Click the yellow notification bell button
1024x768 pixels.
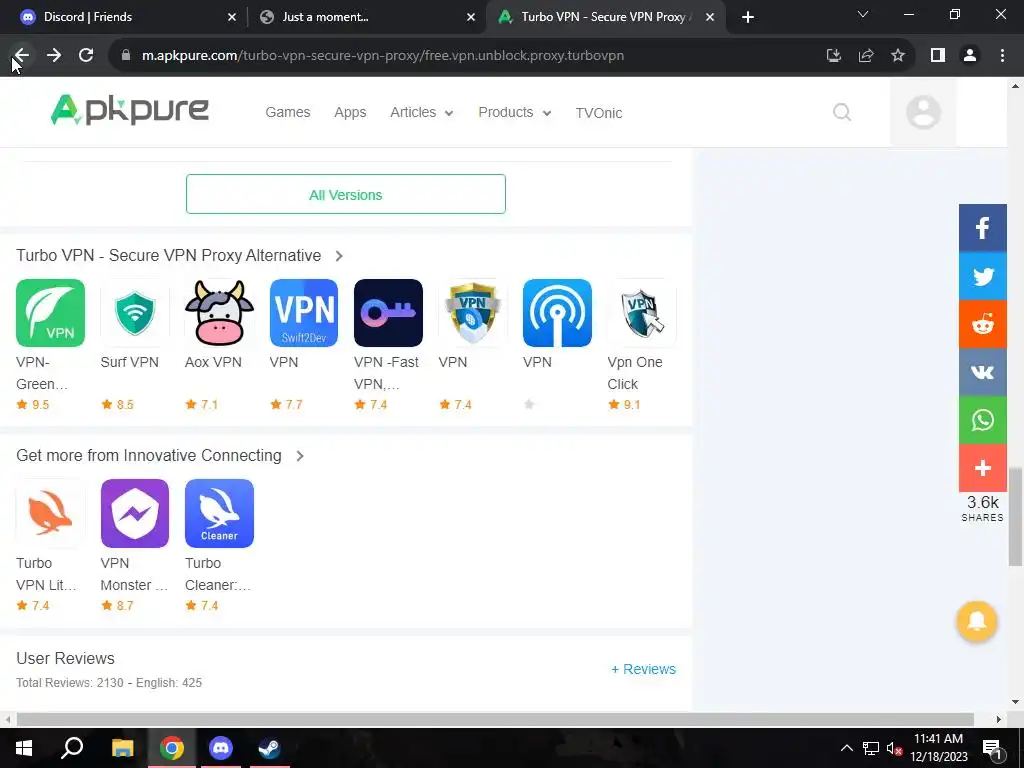[976, 621]
